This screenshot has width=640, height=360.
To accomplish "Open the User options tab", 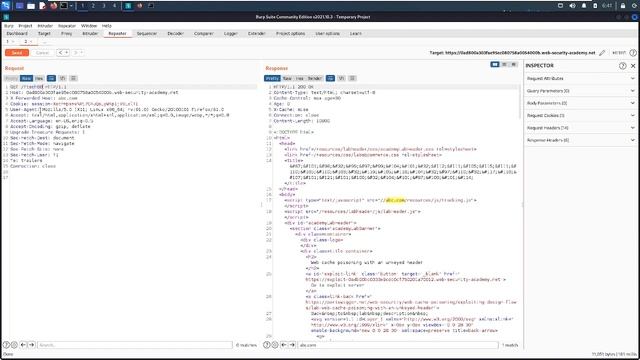I will pos(327,33).
